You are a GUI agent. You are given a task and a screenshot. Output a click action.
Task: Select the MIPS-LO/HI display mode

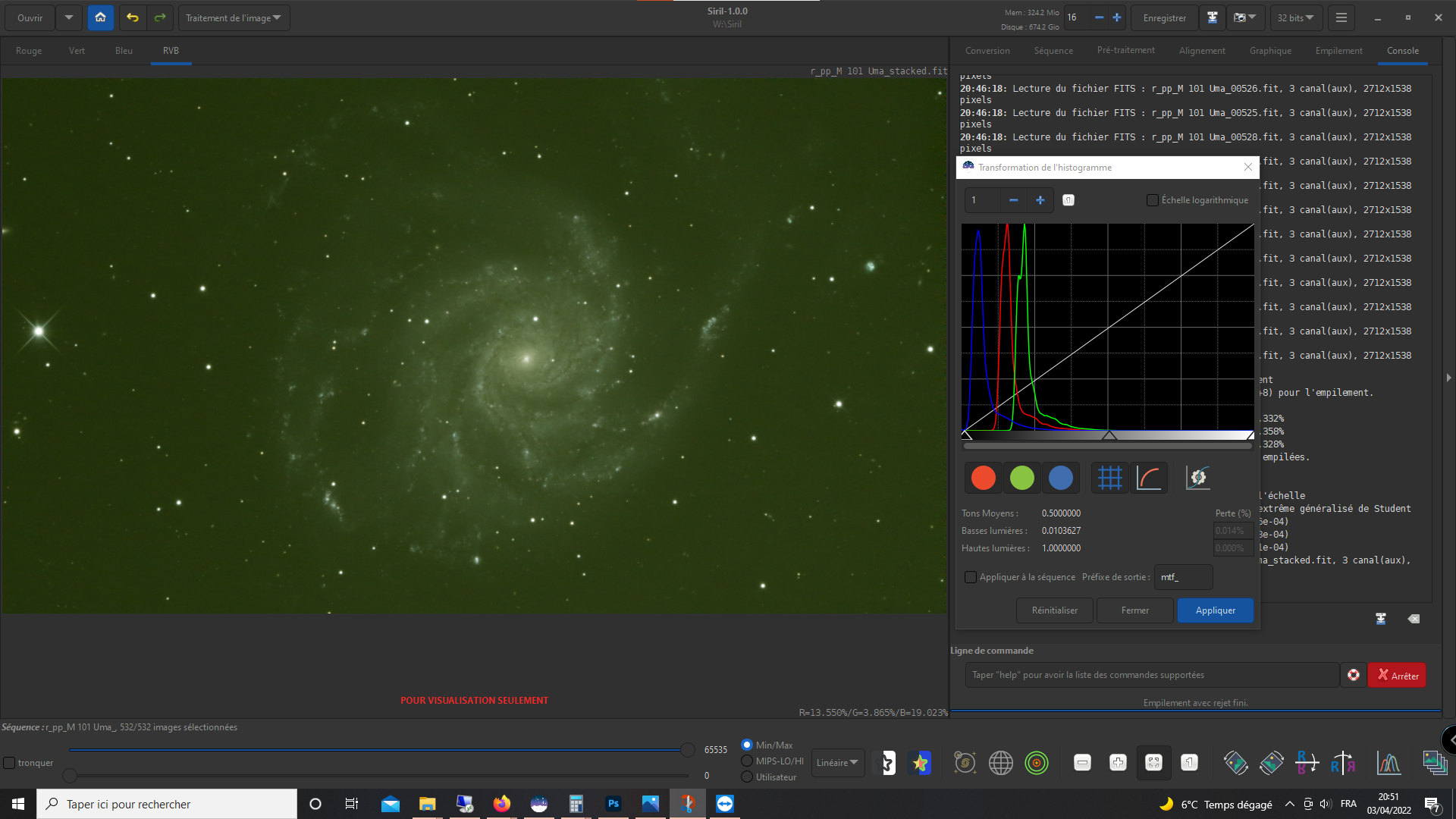coord(747,761)
